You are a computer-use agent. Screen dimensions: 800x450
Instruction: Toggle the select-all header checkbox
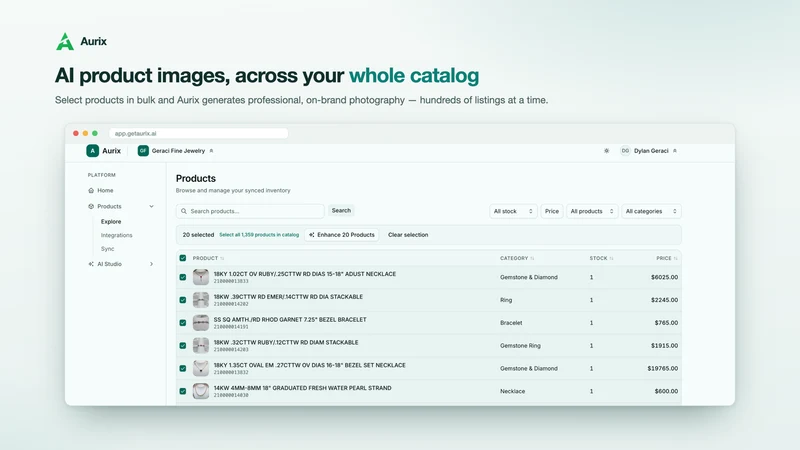click(183, 258)
